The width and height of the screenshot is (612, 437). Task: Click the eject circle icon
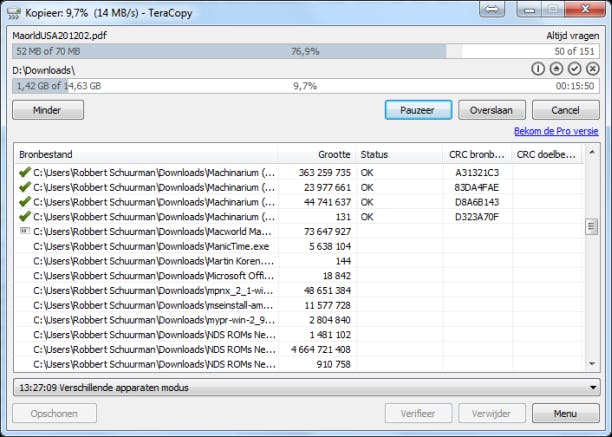click(556, 69)
